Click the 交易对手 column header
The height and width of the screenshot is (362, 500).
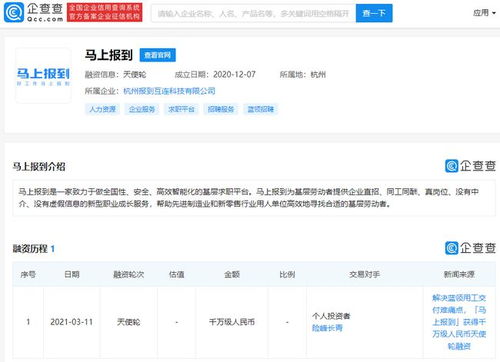(x=364, y=274)
